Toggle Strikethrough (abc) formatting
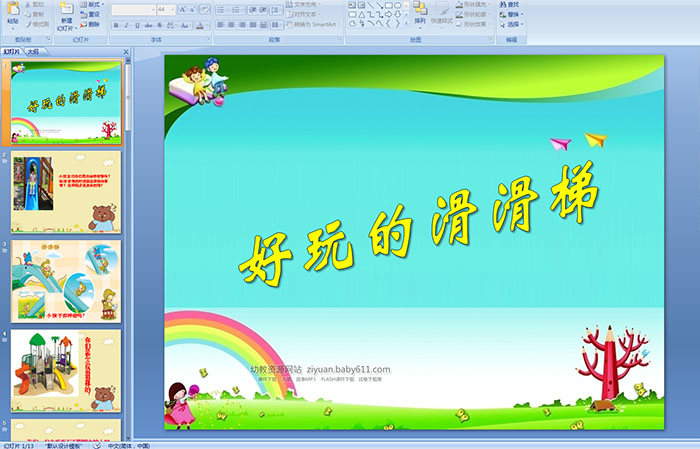The width and height of the screenshot is (700, 449). click(148, 25)
